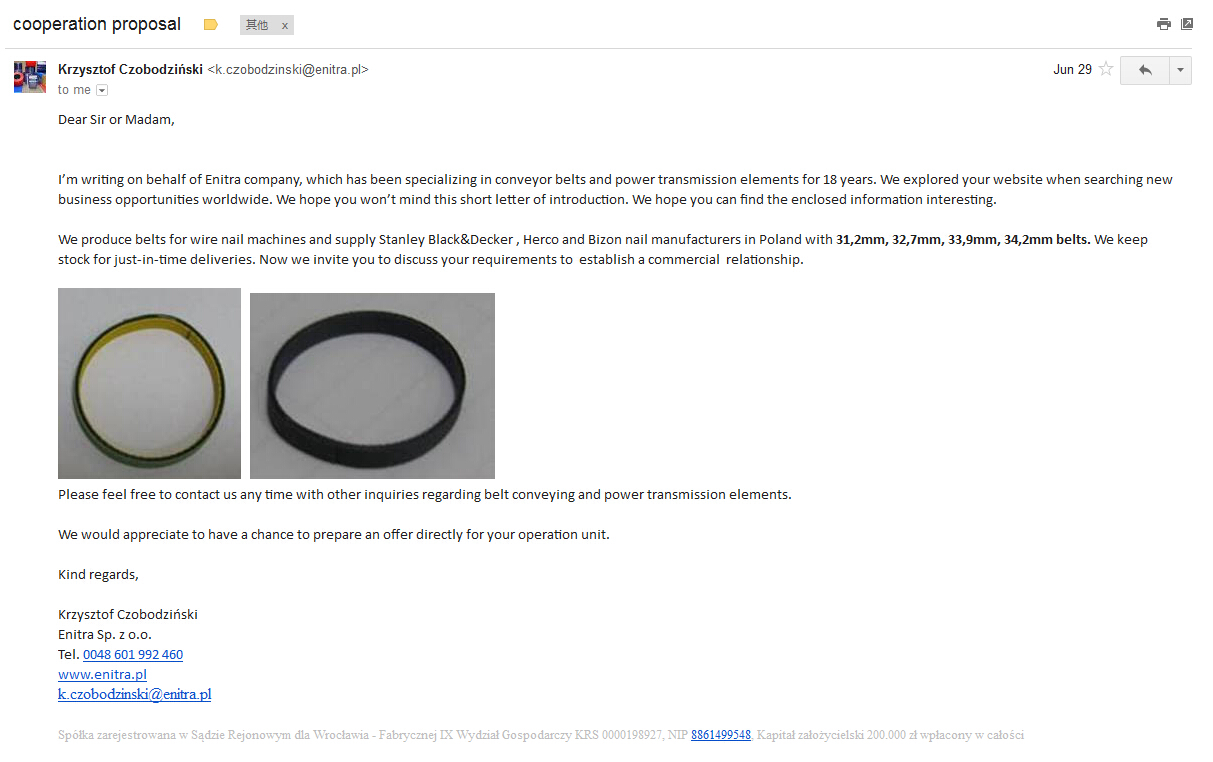This screenshot has width=1213, height=762.
Task: Click the NIP number 8861499548 link
Action: click(720, 735)
